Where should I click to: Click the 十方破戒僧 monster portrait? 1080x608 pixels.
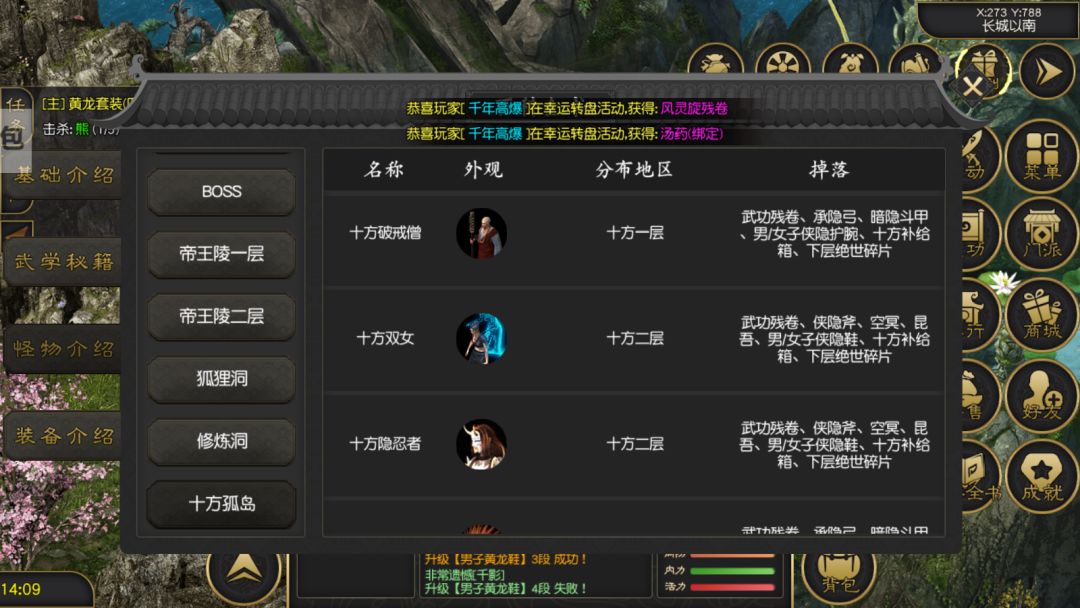(x=481, y=233)
